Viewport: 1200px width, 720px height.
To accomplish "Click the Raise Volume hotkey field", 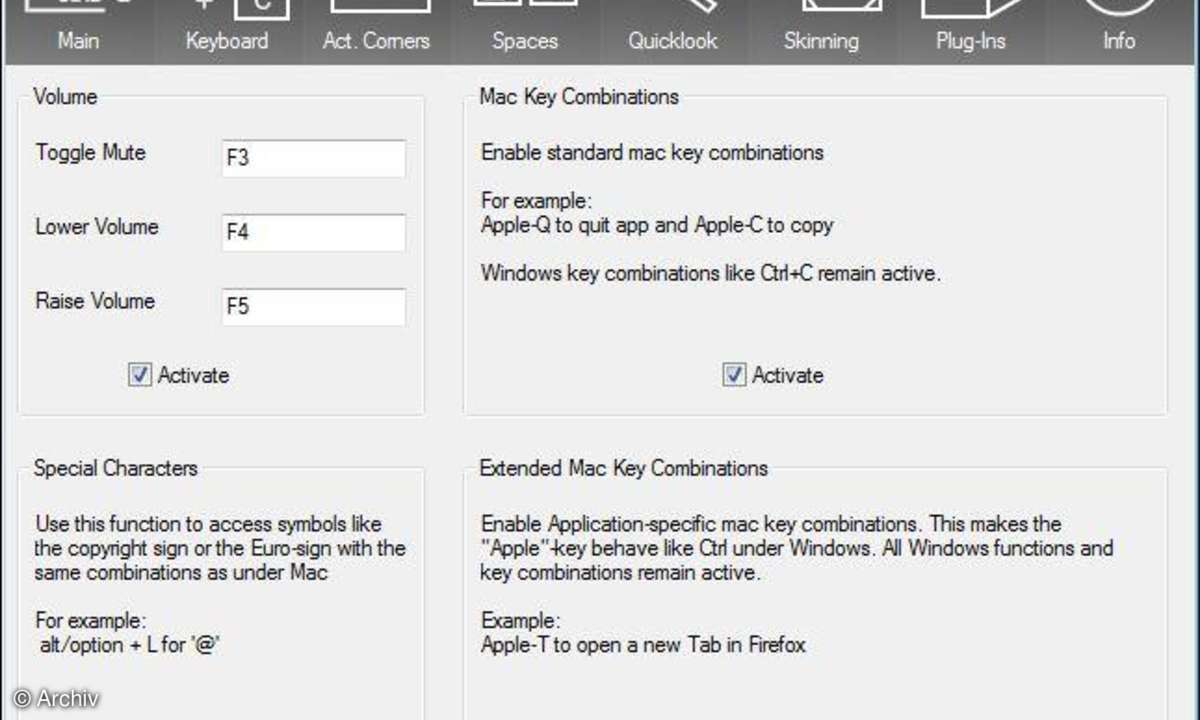I will click(x=314, y=306).
